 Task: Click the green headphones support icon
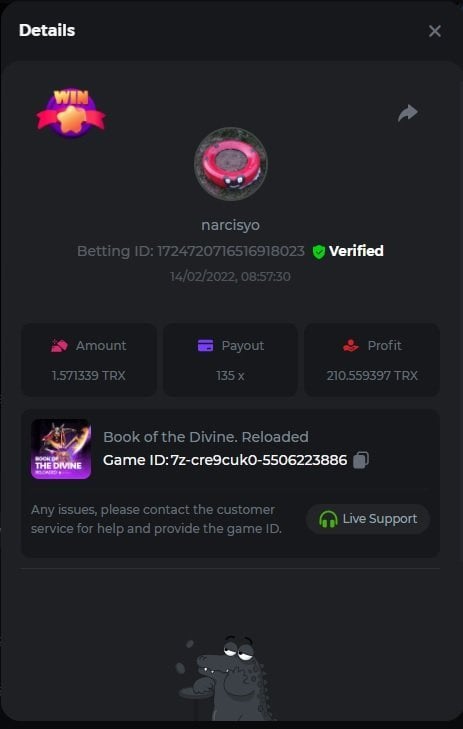point(328,519)
